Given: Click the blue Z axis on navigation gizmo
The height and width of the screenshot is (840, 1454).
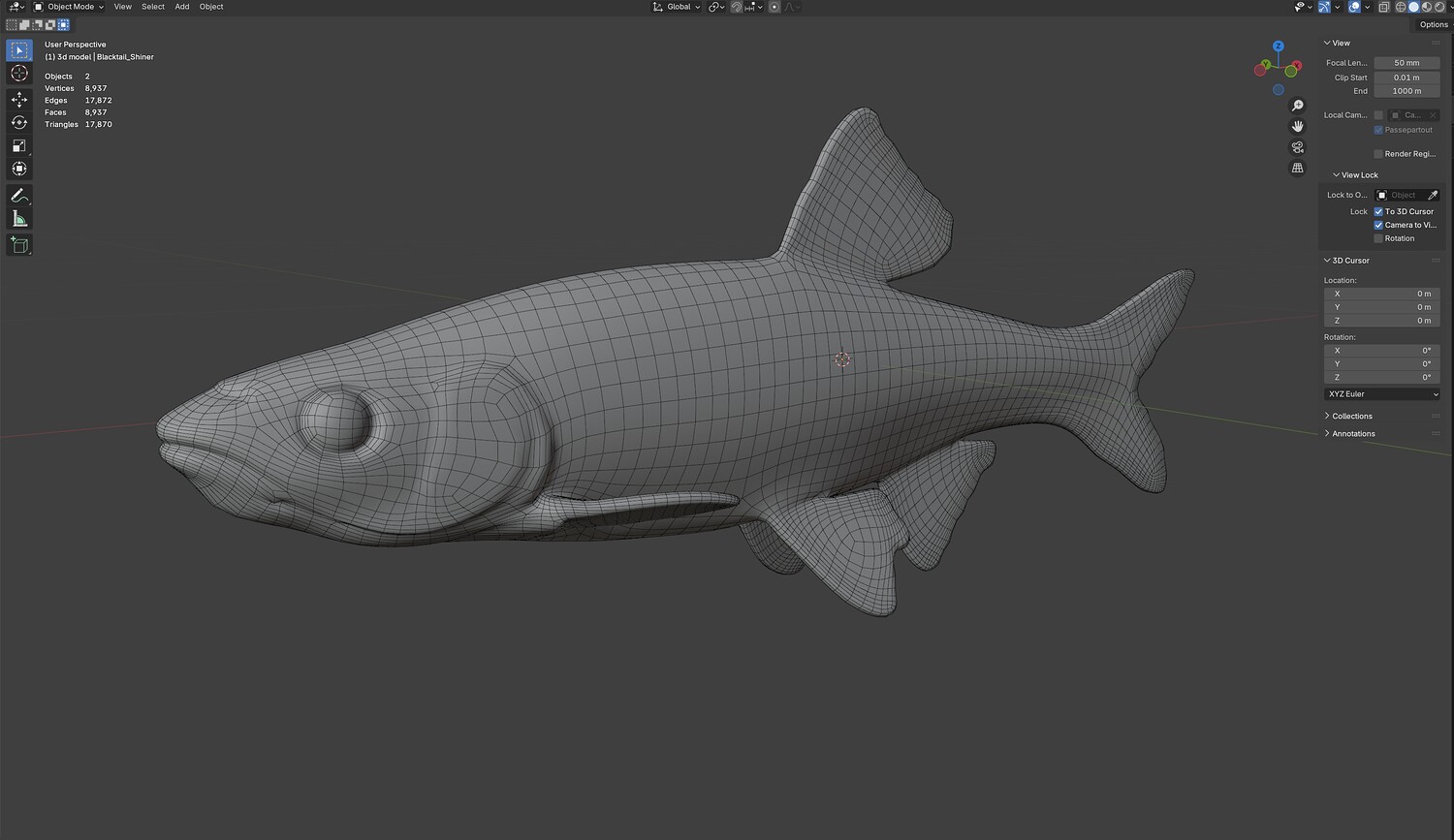Looking at the screenshot, I should (x=1279, y=46).
